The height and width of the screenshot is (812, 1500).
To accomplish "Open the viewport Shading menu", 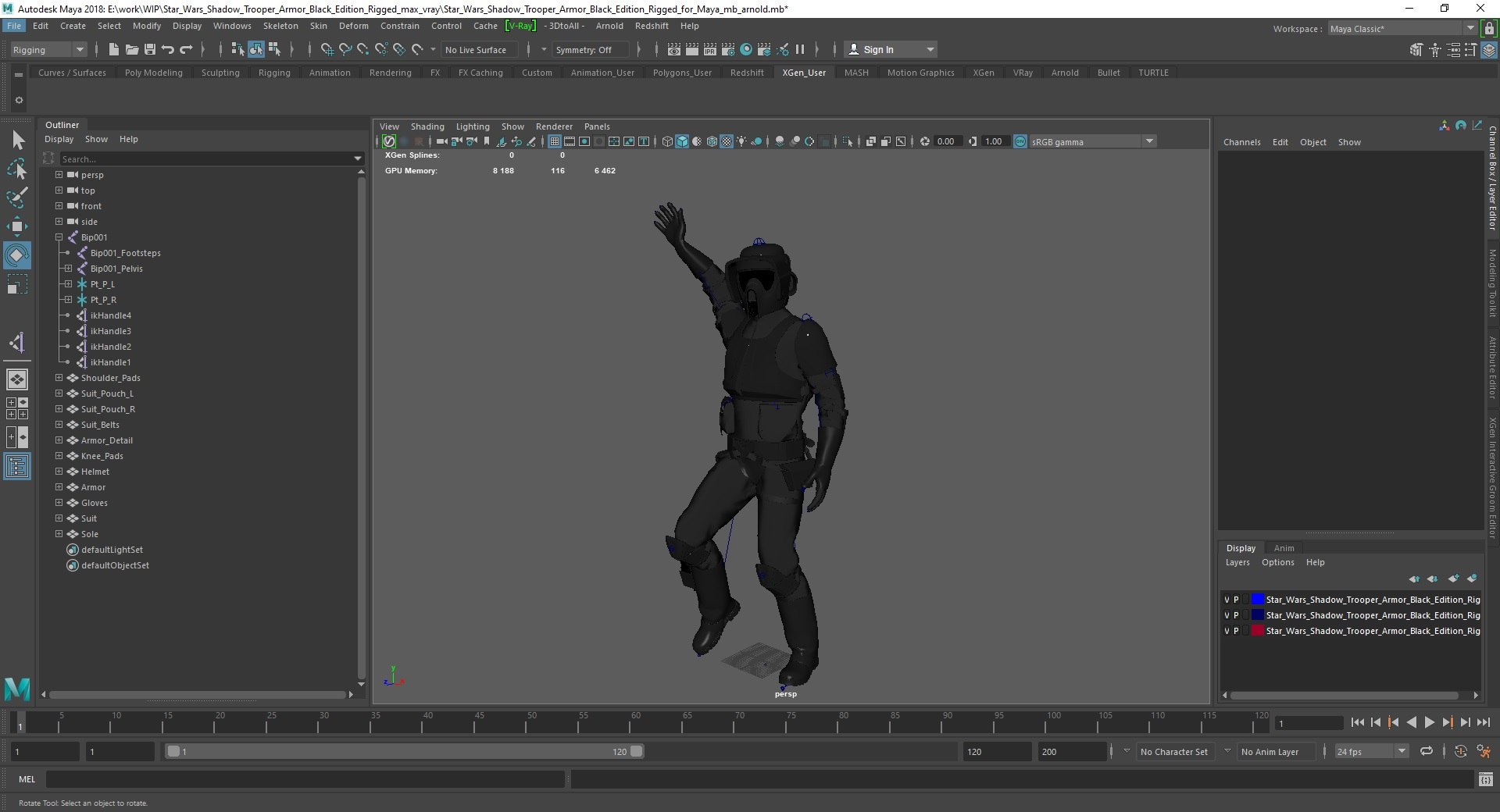I will [427, 126].
